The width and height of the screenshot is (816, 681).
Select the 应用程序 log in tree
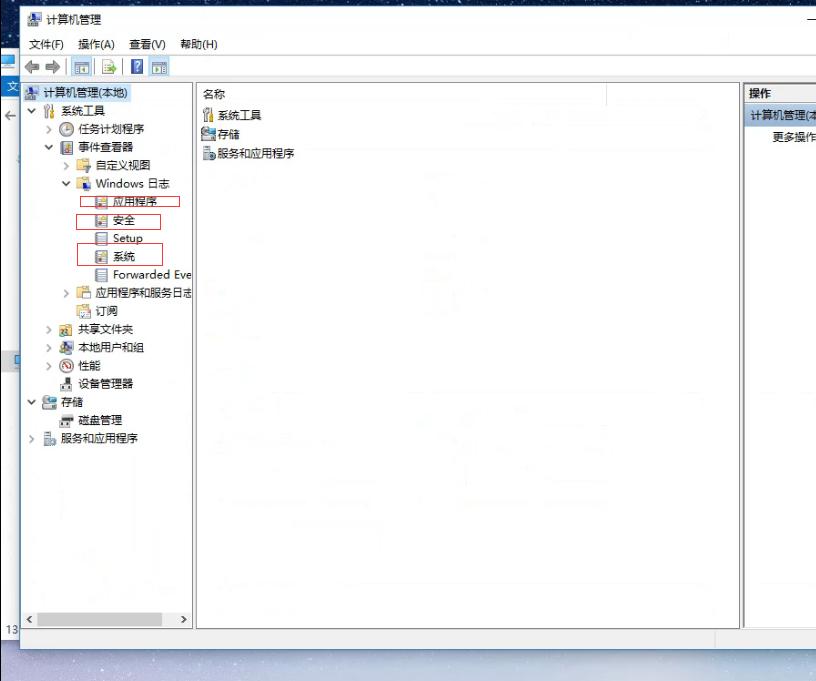(x=135, y=202)
